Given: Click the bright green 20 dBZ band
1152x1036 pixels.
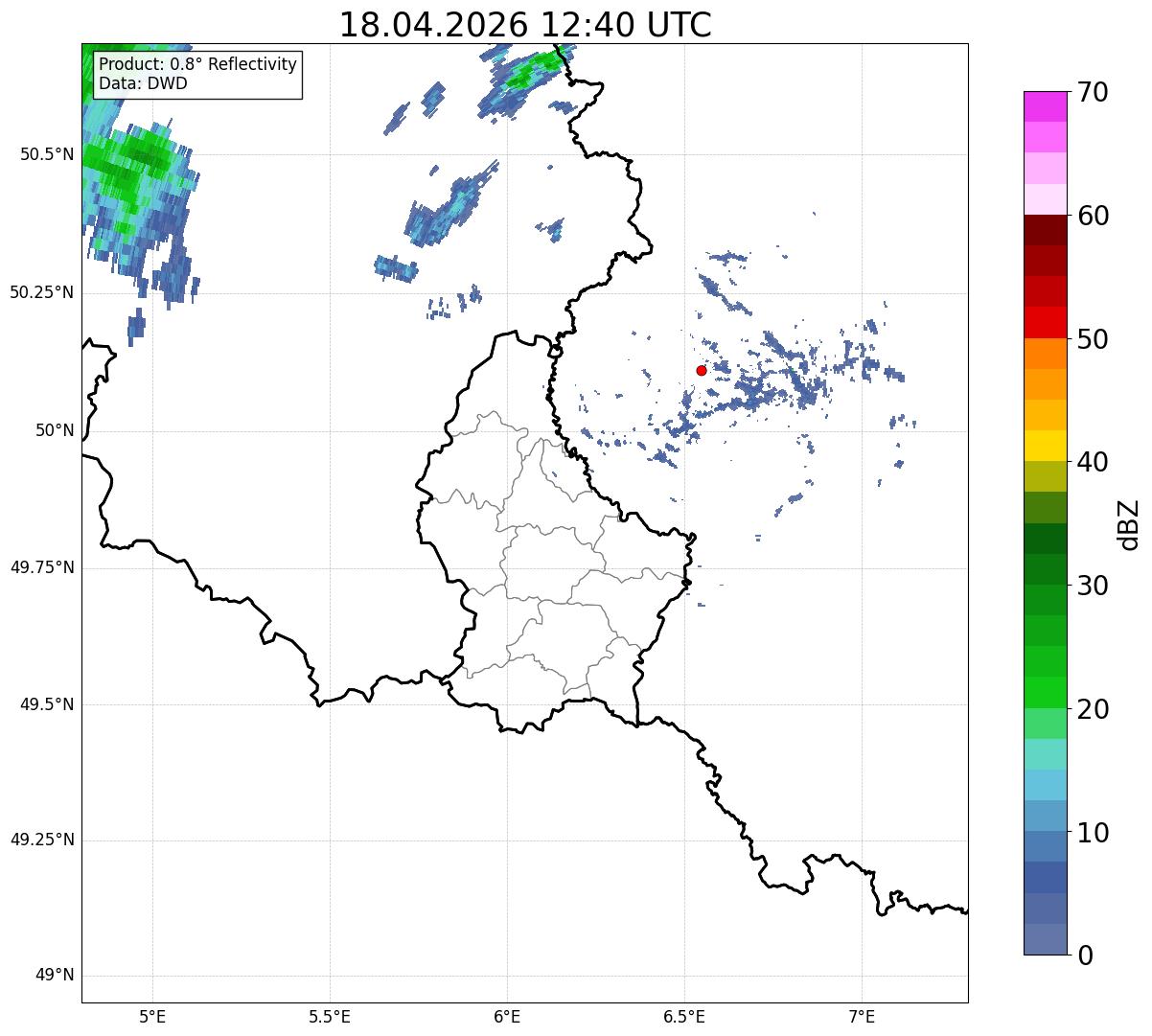Looking at the screenshot, I should (1046, 692).
